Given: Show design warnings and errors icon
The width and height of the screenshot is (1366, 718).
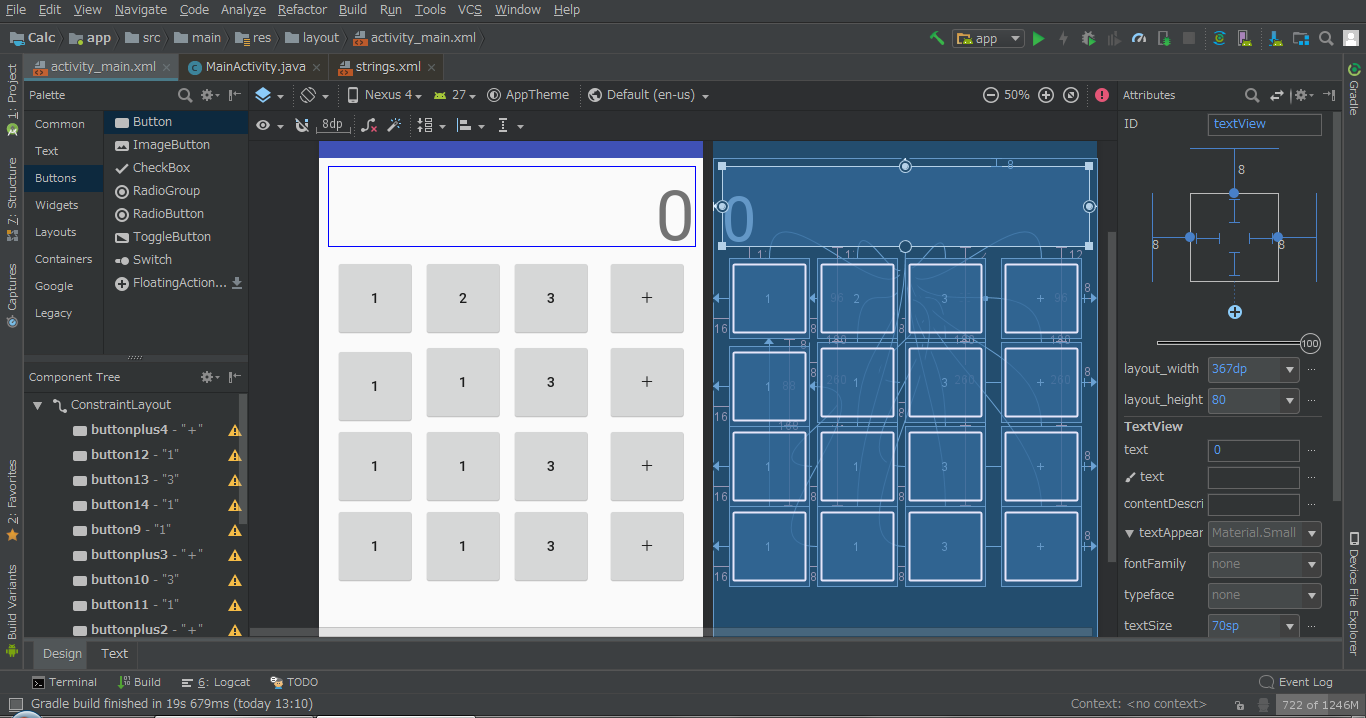Looking at the screenshot, I should (1102, 95).
